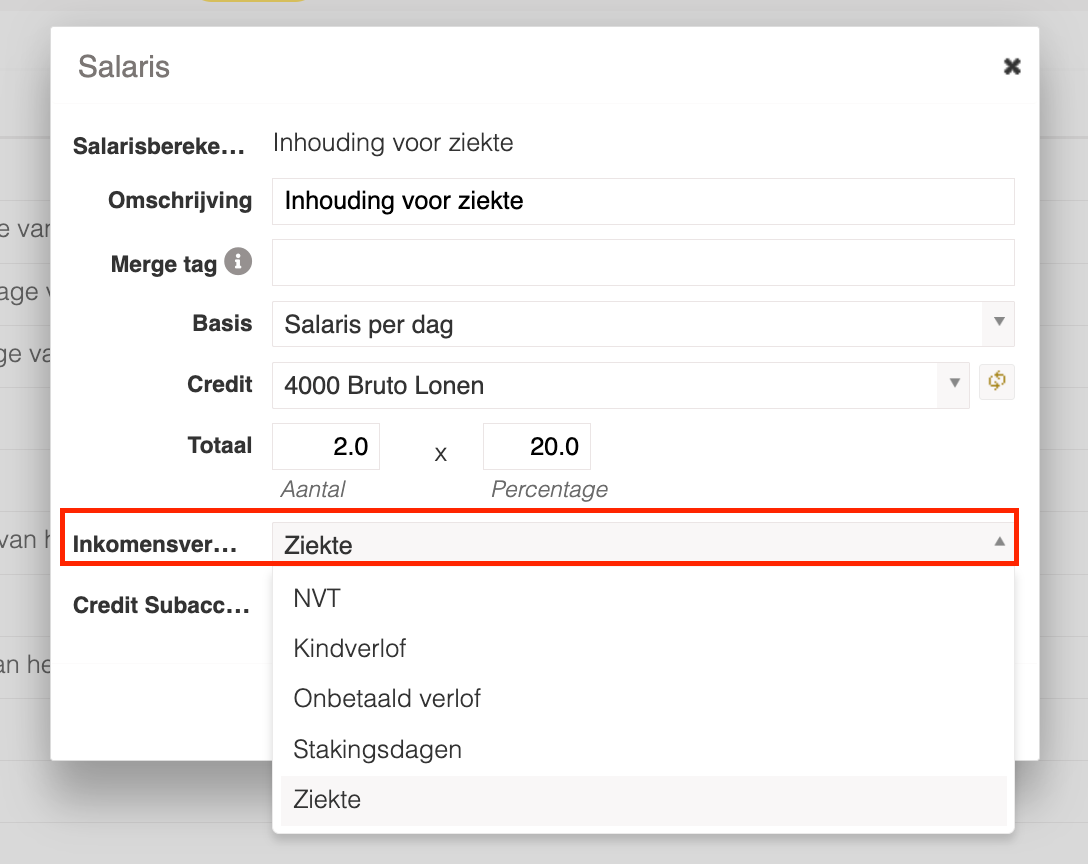The height and width of the screenshot is (864, 1088).
Task: Select the Stakingsdagen option
Action: point(377,749)
